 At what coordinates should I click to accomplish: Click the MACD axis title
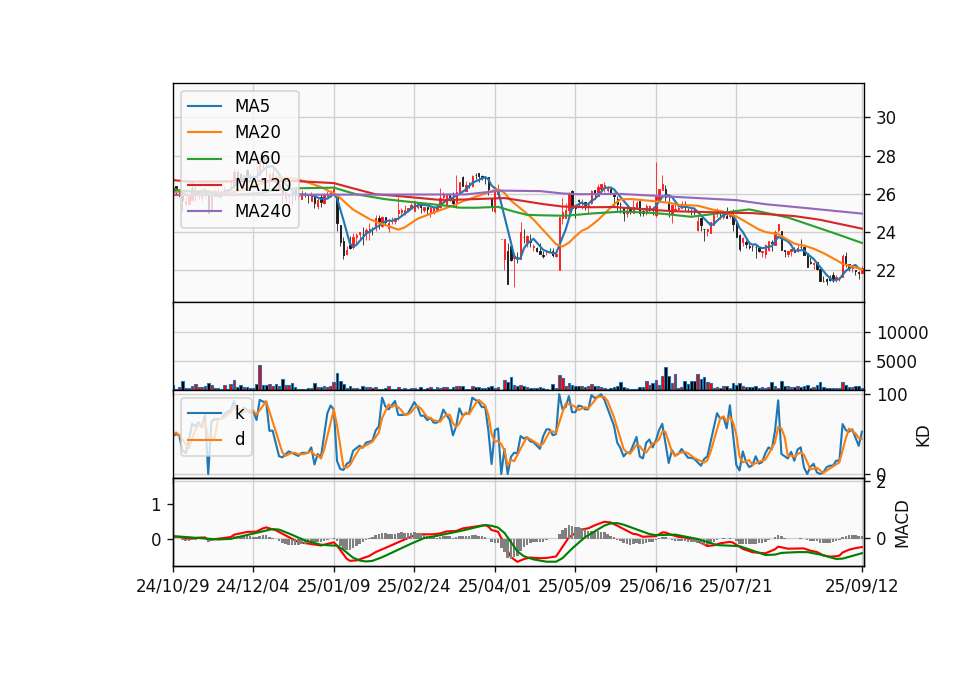(902, 524)
